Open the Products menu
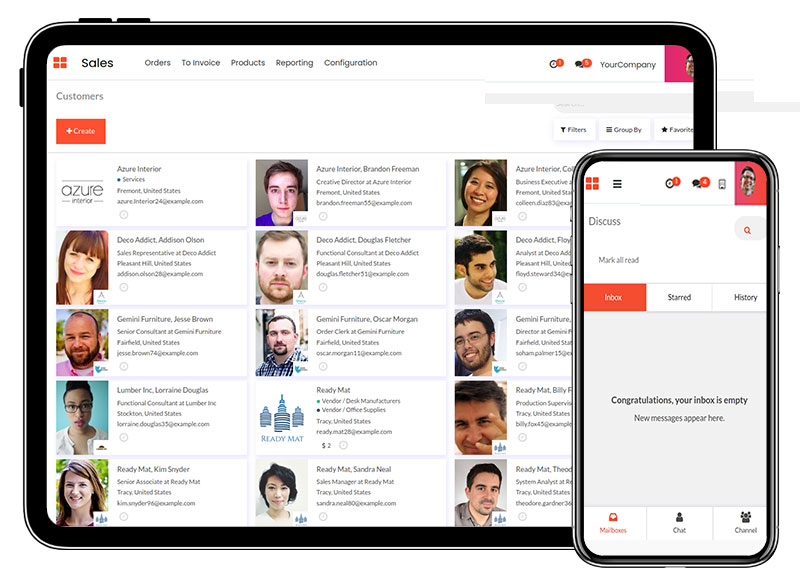Image resolution: width=800 pixels, height=584 pixels. [x=248, y=63]
